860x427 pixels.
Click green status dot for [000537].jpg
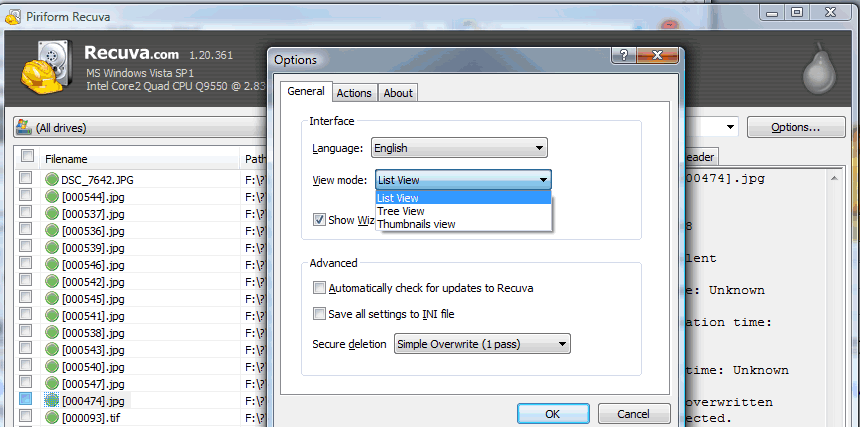(52, 213)
